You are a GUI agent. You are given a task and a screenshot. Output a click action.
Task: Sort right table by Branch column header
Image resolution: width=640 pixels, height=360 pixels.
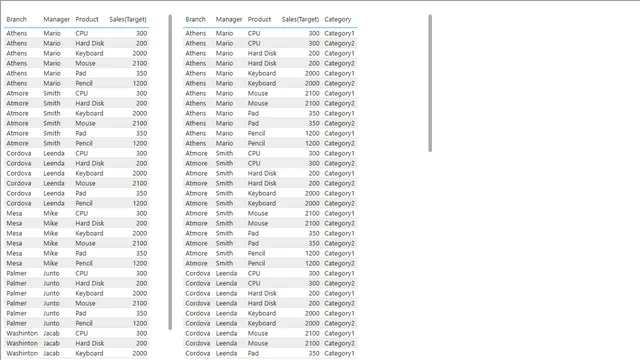tap(195, 19)
